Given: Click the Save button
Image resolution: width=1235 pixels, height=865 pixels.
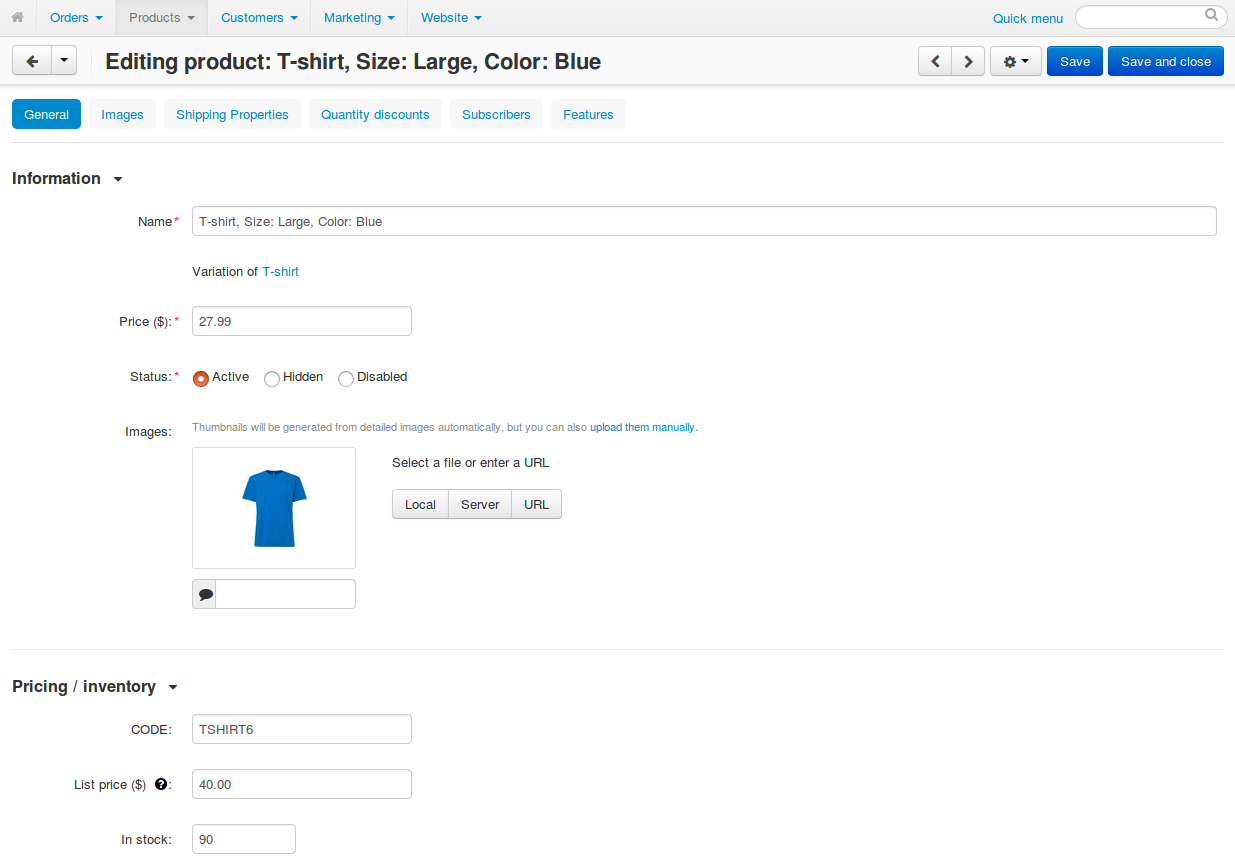Looking at the screenshot, I should pos(1075,61).
